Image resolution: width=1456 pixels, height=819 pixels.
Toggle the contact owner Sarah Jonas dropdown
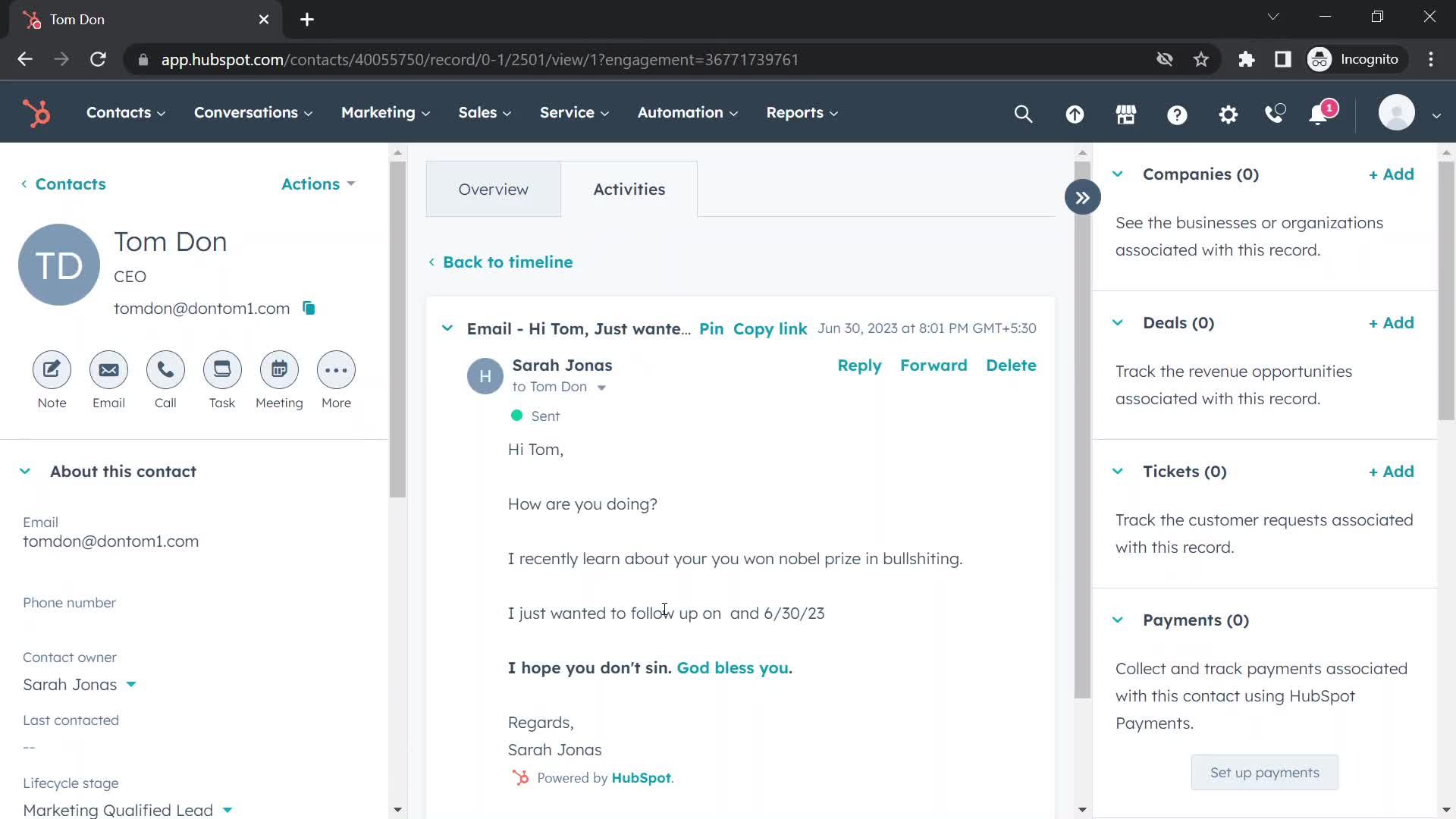click(x=130, y=684)
